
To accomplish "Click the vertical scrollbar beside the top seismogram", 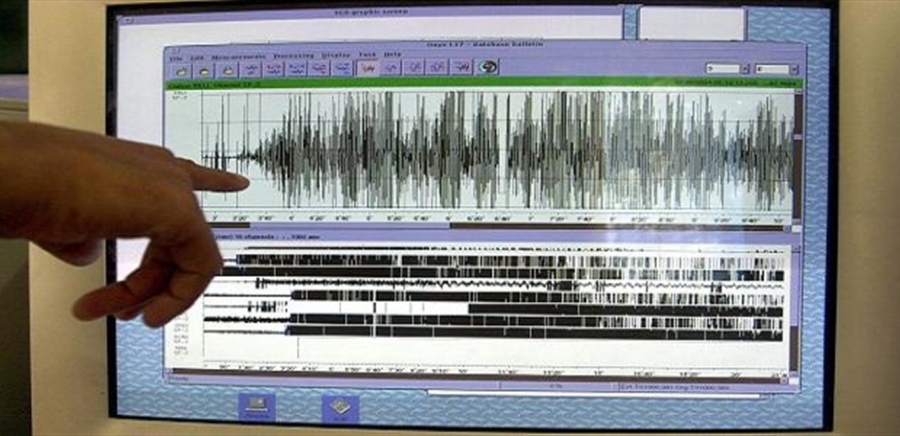I will [x=797, y=150].
